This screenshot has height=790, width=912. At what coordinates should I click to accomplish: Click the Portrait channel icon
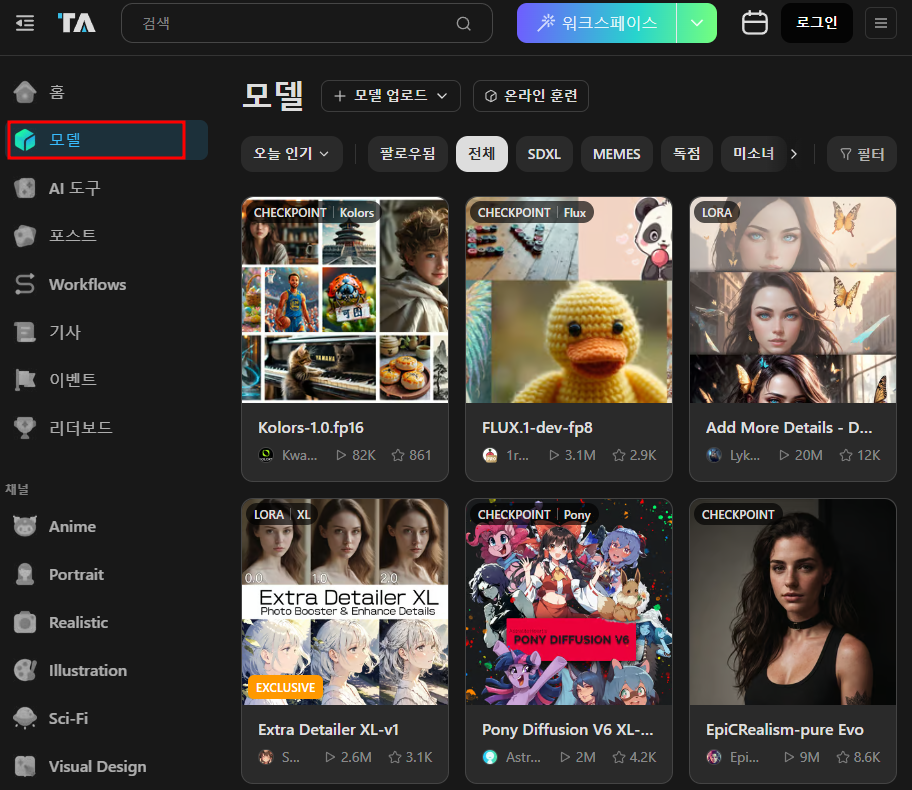[25, 575]
